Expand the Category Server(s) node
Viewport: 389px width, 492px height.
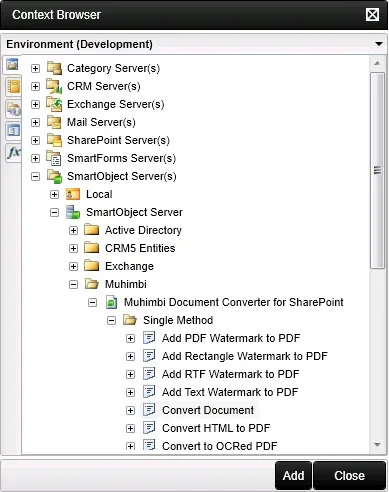(35, 68)
